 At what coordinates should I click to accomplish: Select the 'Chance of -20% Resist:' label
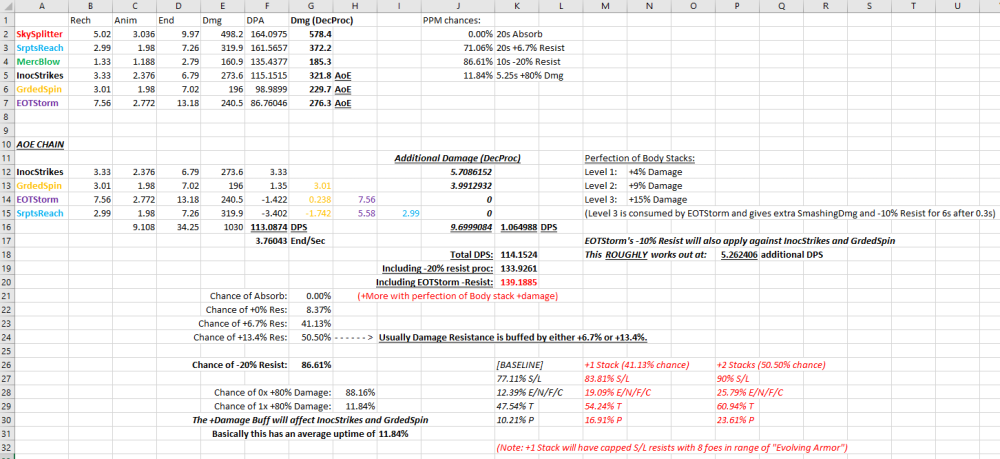(x=246, y=365)
